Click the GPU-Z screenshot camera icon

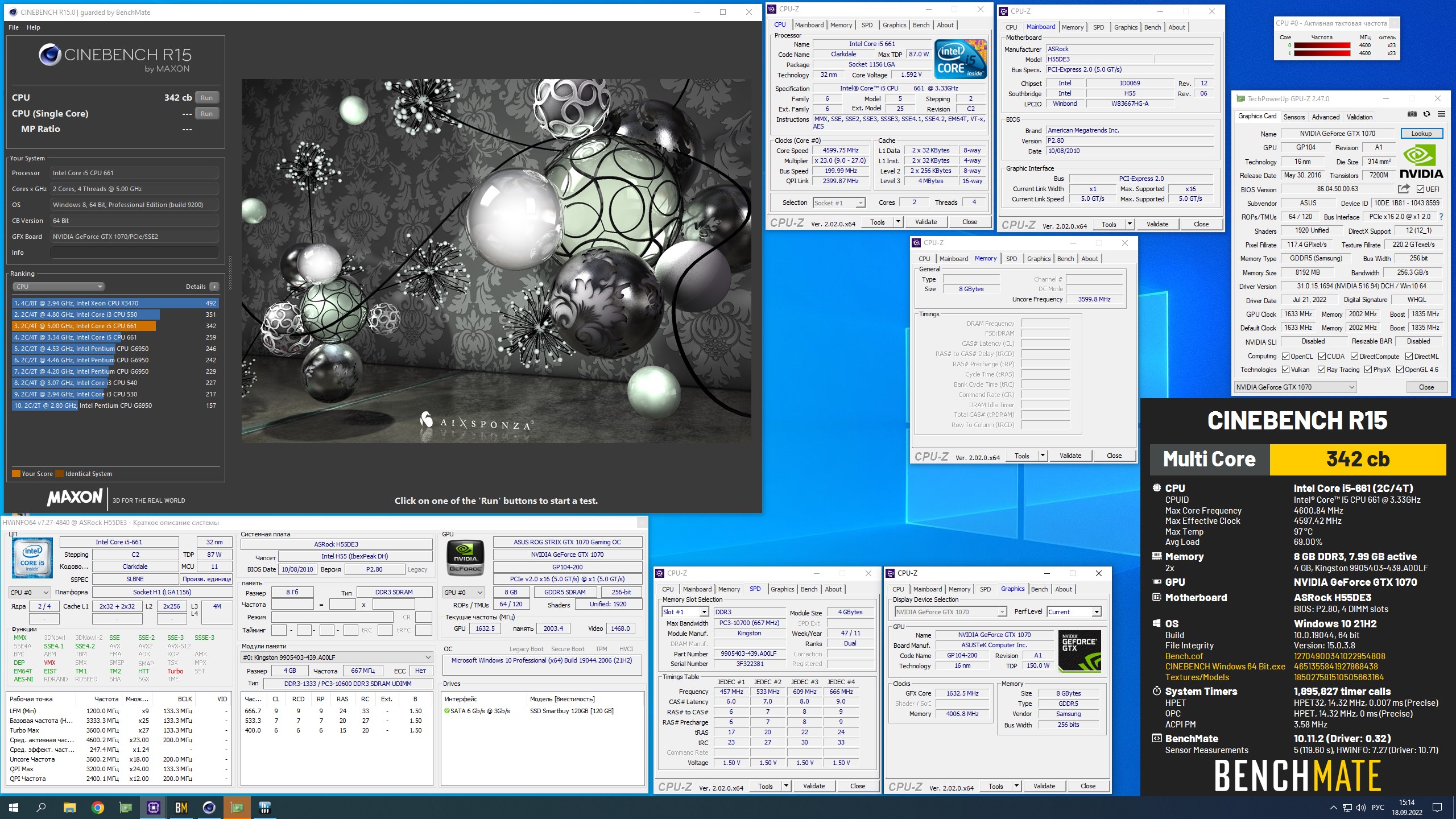coord(1412,114)
